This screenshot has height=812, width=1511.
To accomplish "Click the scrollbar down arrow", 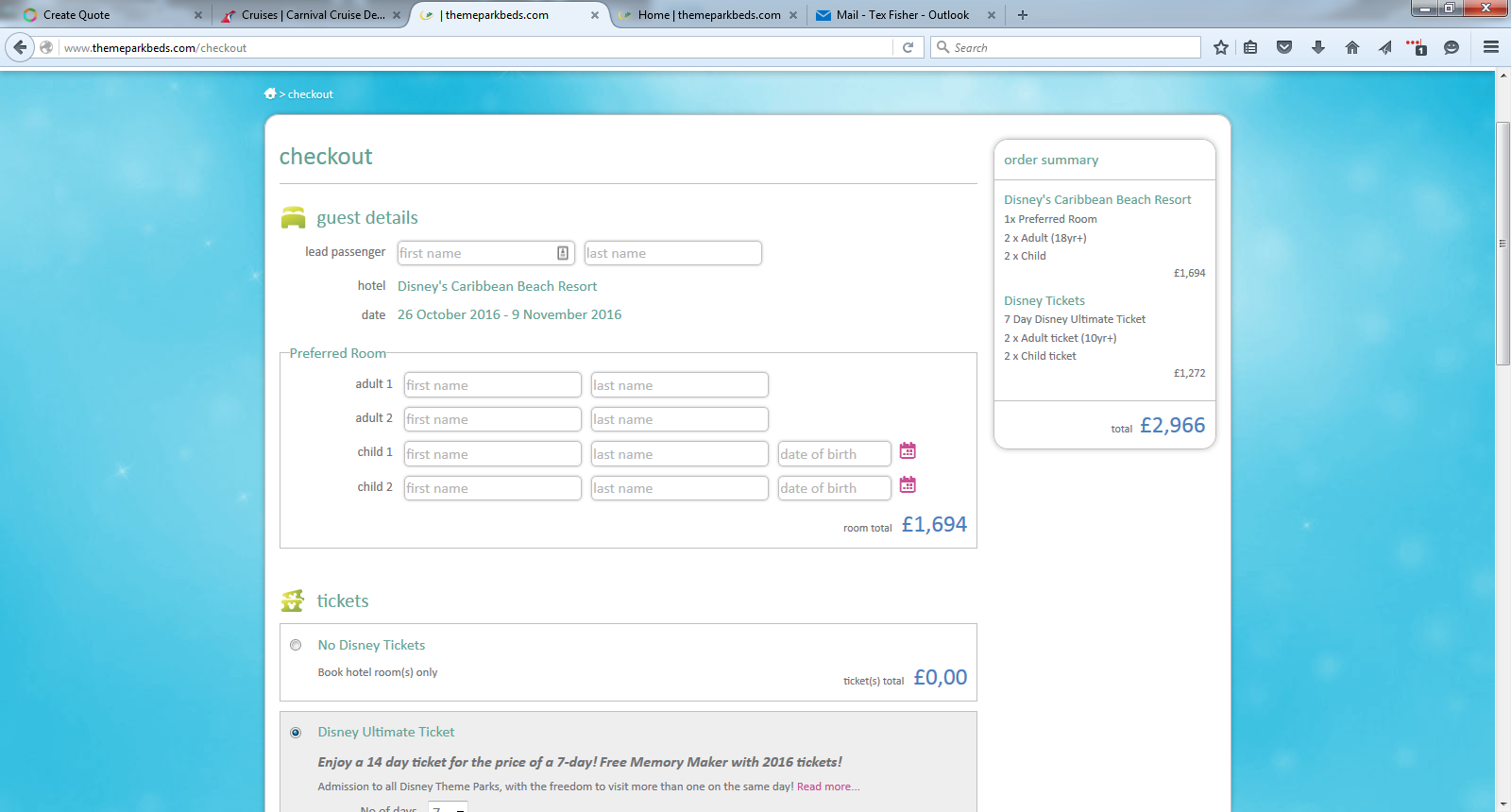I will (1503, 804).
